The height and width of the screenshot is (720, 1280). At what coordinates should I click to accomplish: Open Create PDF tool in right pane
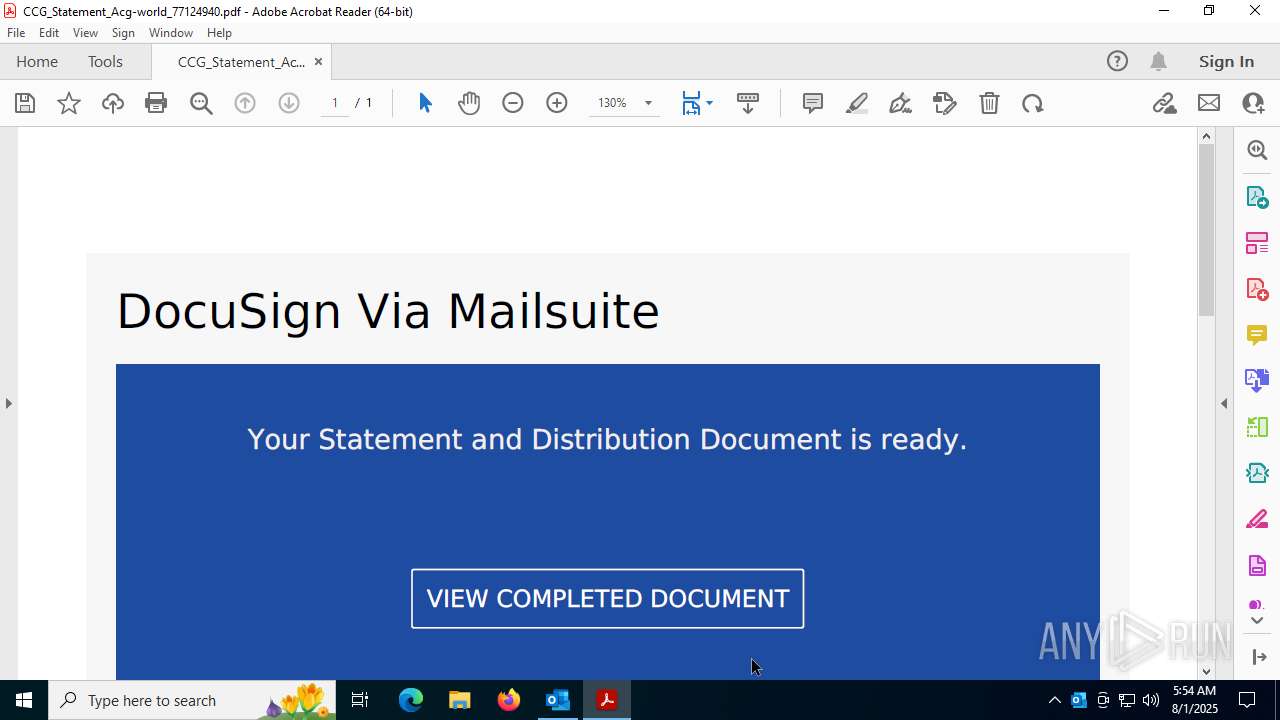click(x=1257, y=289)
